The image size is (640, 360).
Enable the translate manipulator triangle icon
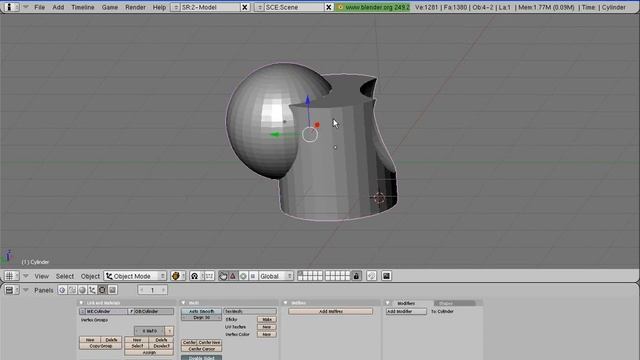pyautogui.click(x=233, y=276)
